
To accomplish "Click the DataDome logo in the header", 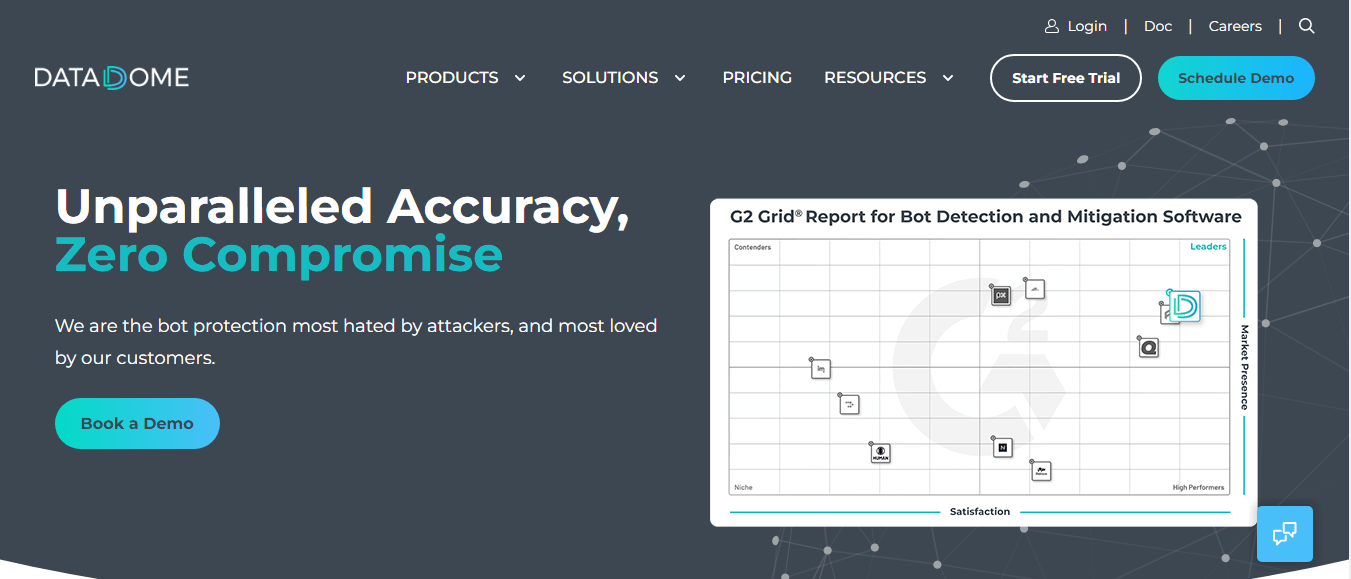I will [111, 78].
